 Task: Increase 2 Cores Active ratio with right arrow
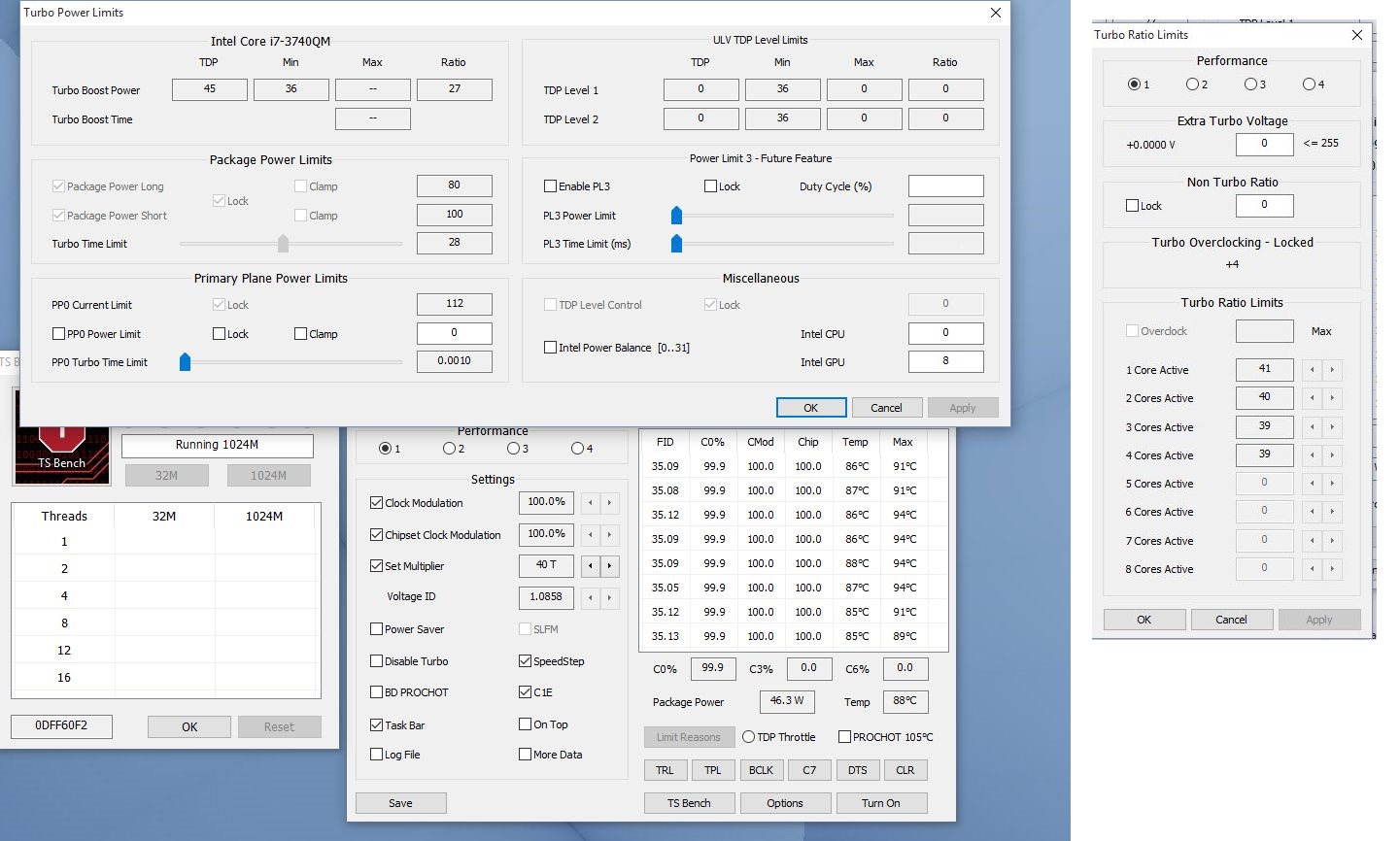[x=1332, y=398]
